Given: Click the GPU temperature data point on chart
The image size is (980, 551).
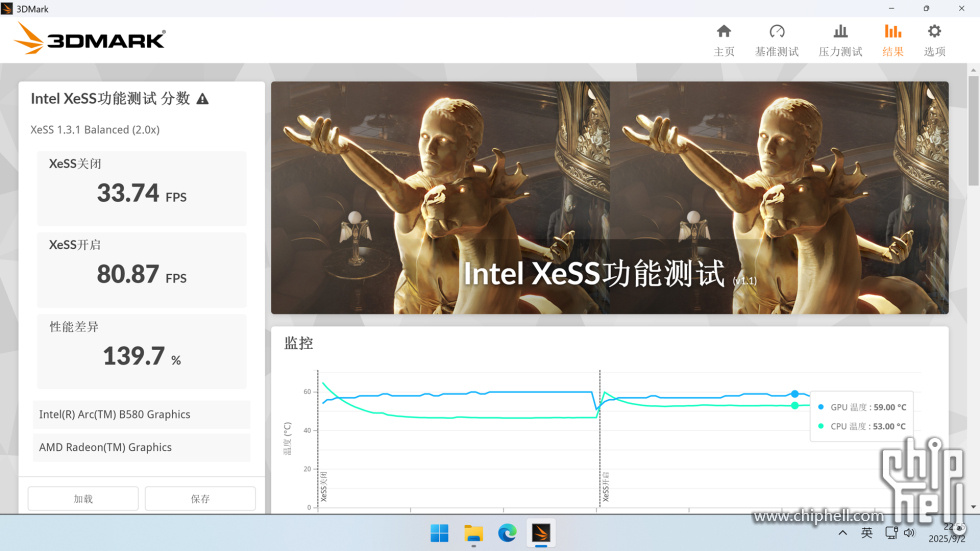Looking at the screenshot, I should (794, 394).
